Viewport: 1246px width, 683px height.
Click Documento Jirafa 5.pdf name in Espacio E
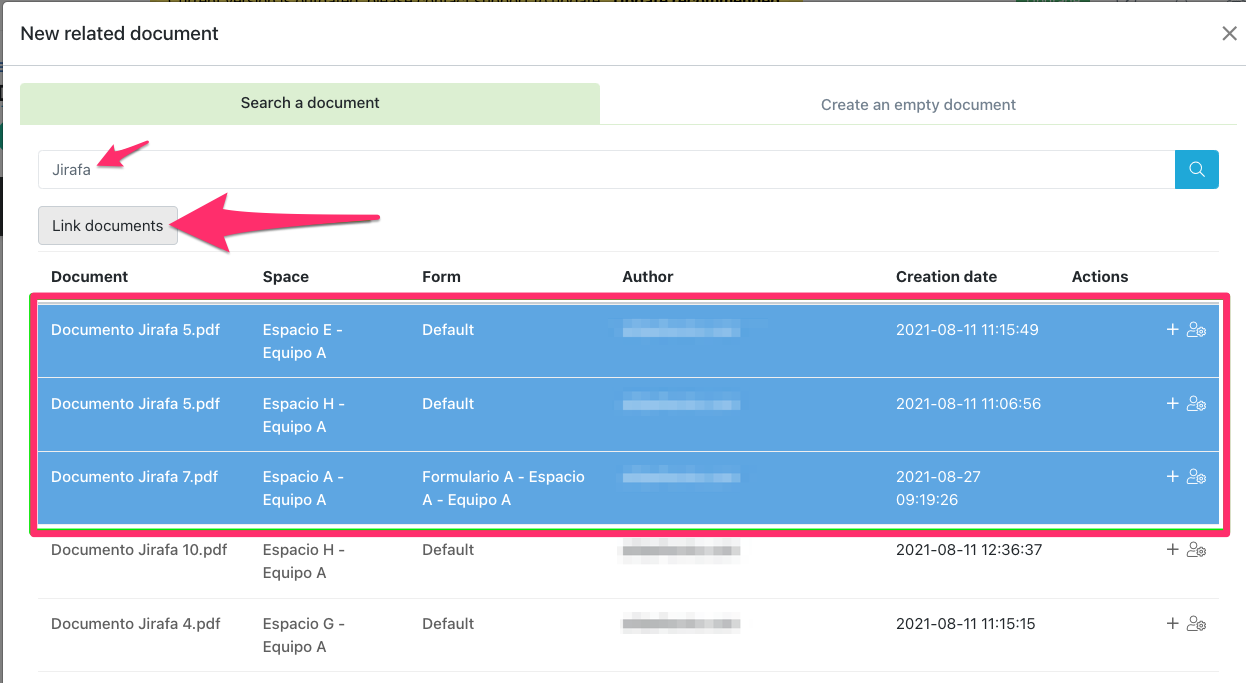(135, 330)
